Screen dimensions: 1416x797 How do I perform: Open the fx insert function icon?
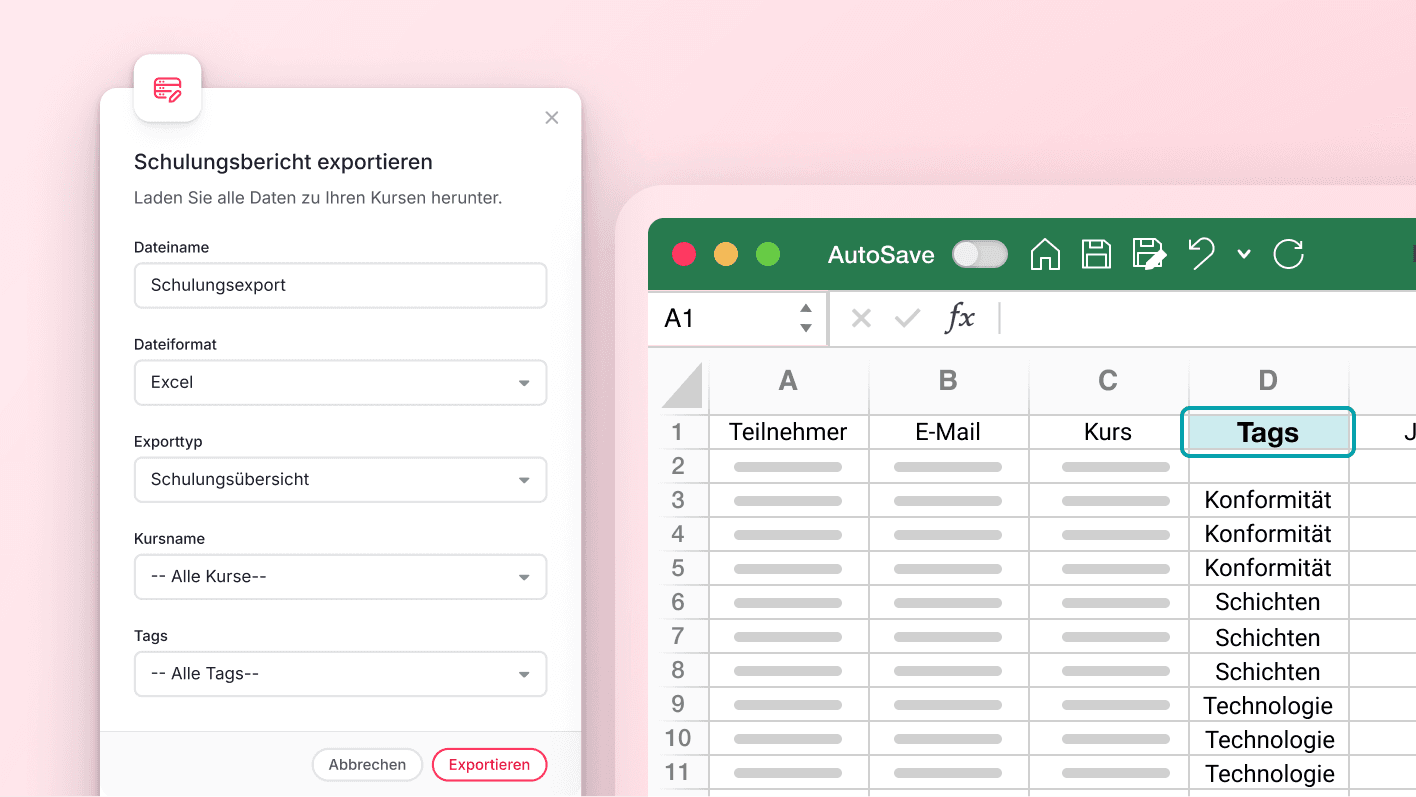(x=960, y=319)
